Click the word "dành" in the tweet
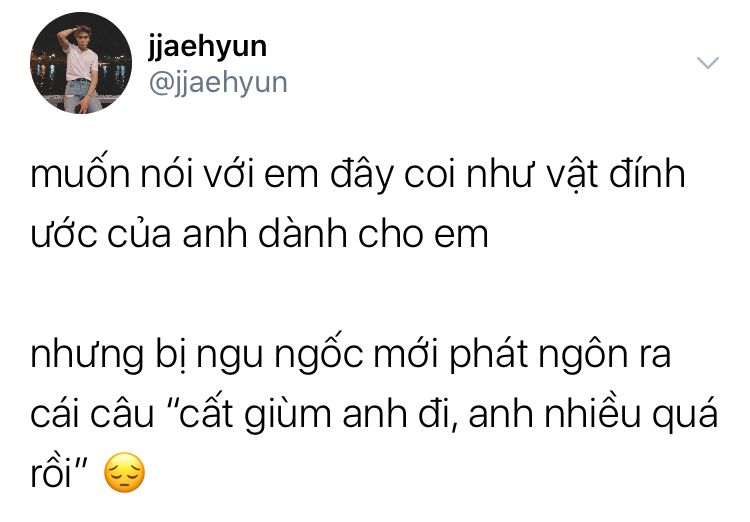Screen dimensions: 750x522 [303, 233]
